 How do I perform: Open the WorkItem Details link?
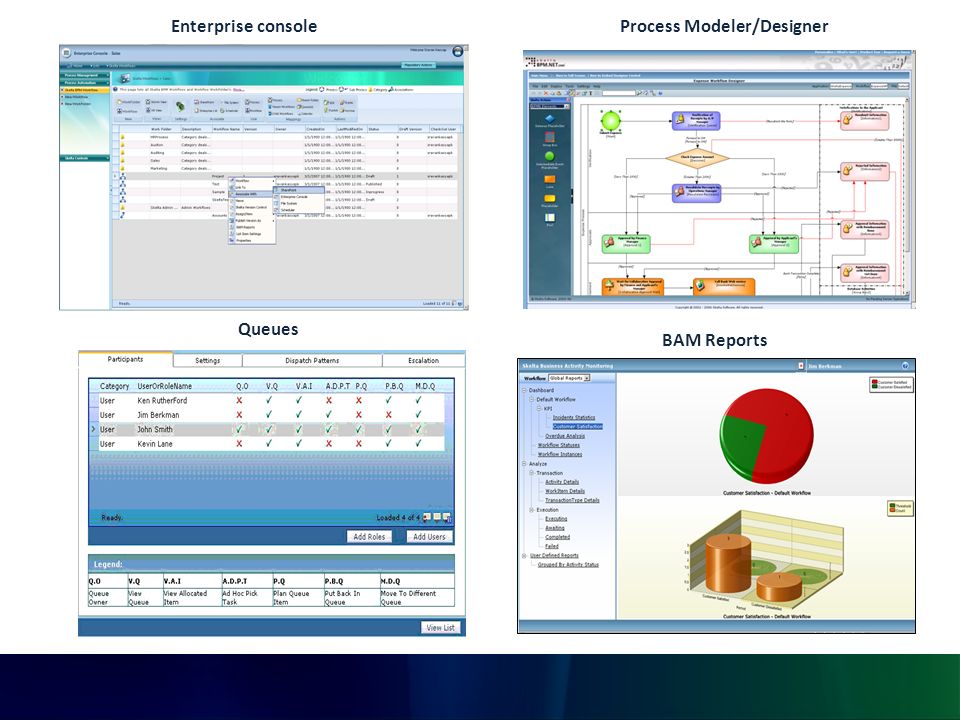click(565, 491)
